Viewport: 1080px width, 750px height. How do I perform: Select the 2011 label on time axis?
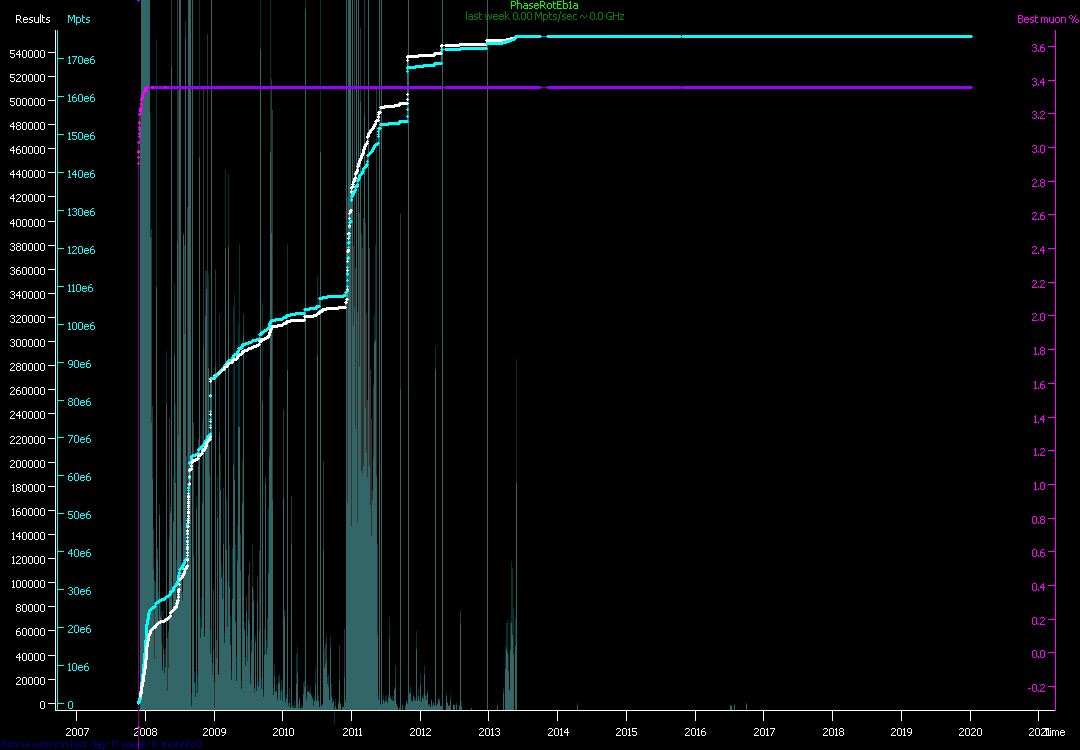coord(351,731)
